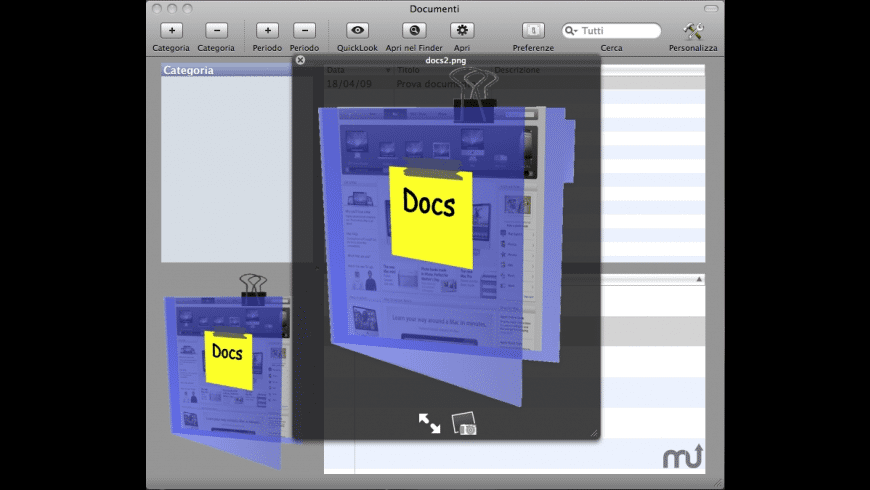Viewport: 870px width, 490px height.
Task: Click the docs2.png panel title
Action: pos(446,60)
